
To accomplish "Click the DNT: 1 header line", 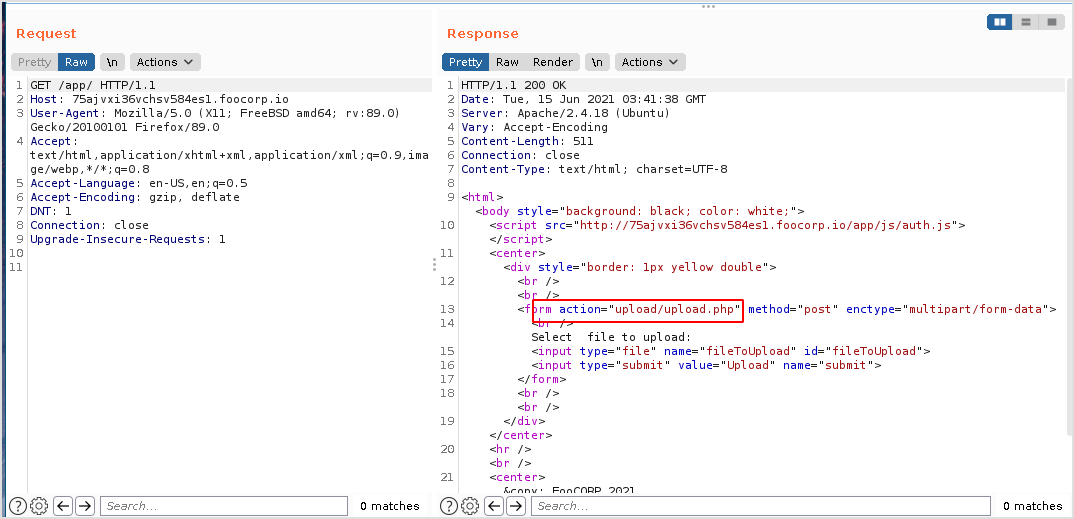I will point(51,212).
